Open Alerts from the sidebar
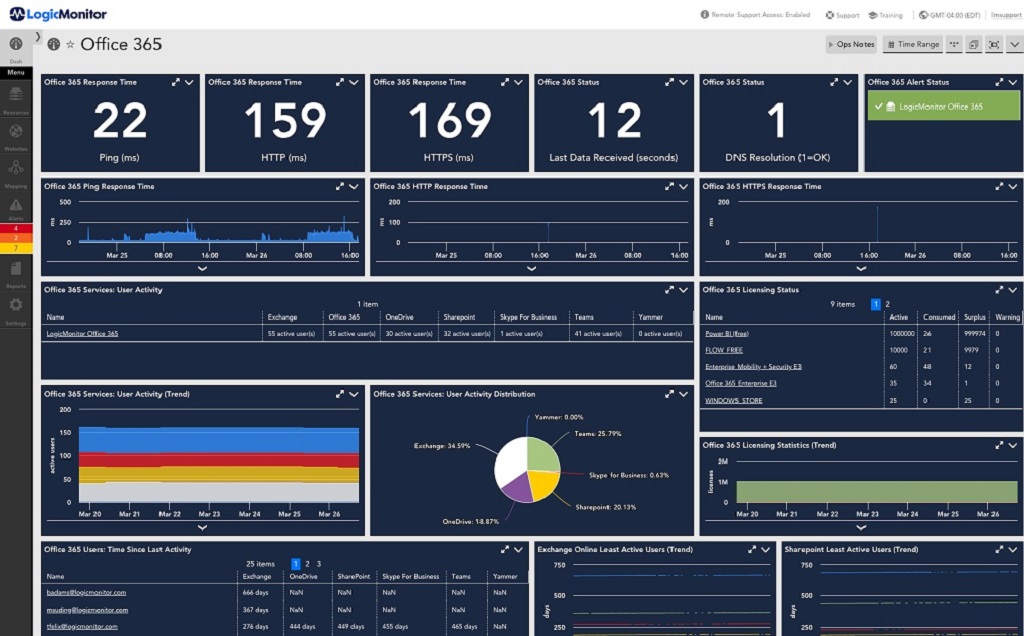This screenshot has width=1024, height=636. coord(16,210)
